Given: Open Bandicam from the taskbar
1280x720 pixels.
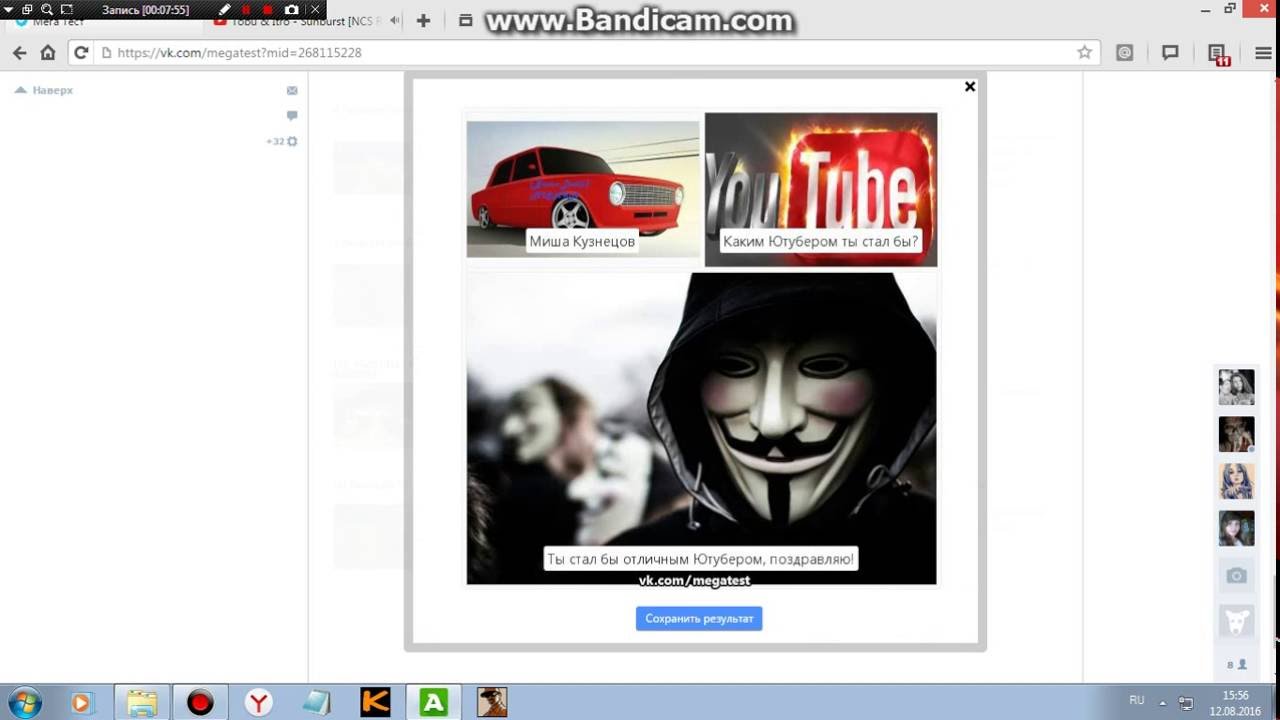Looking at the screenshot, I should pyautogui.click(x=200, y=703).
